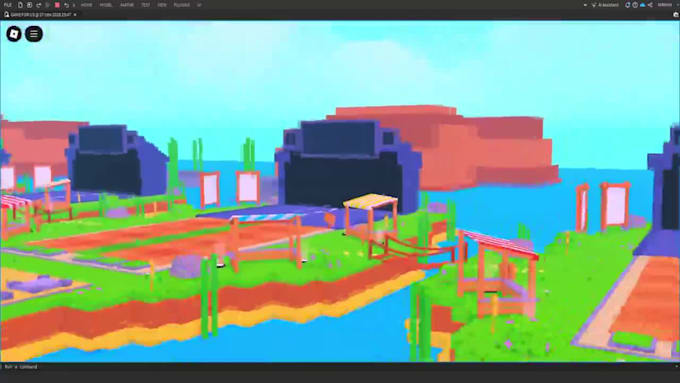
Task: Click the Undo arrow icon
Action: click(x=66, y=5)
